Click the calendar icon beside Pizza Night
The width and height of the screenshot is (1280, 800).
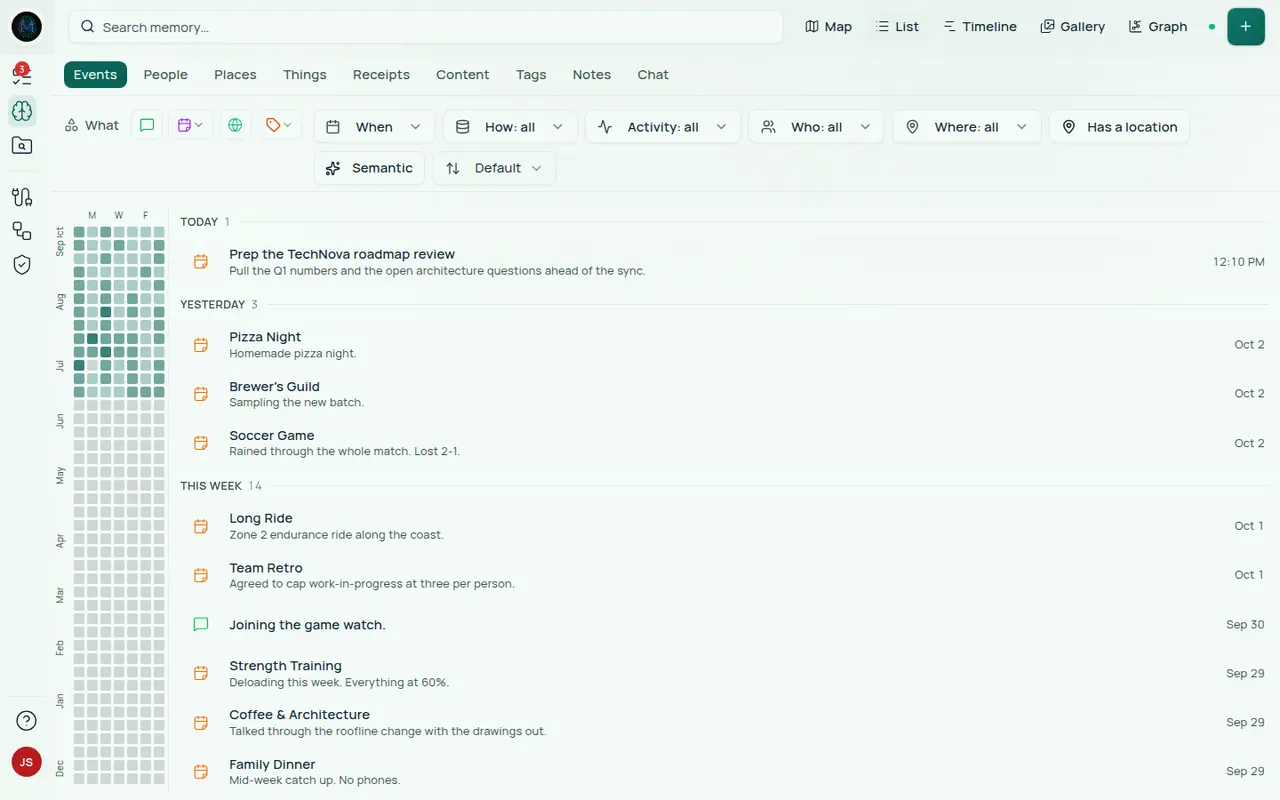(x=201, y=345)
